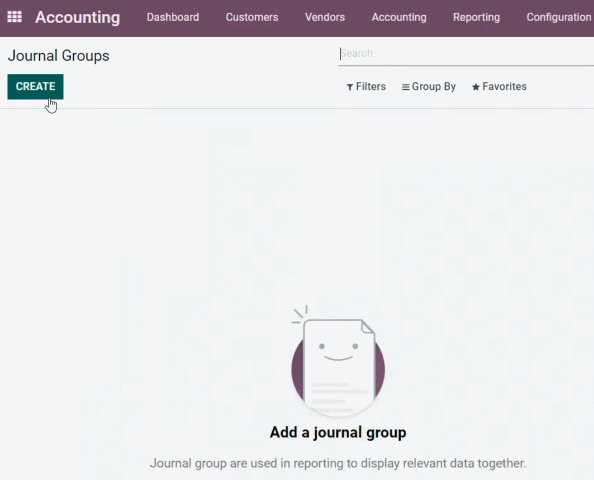Click the Accounting app title
This screenshot has height=480, width=594.
pyautogui.click(x=78, y=17)
